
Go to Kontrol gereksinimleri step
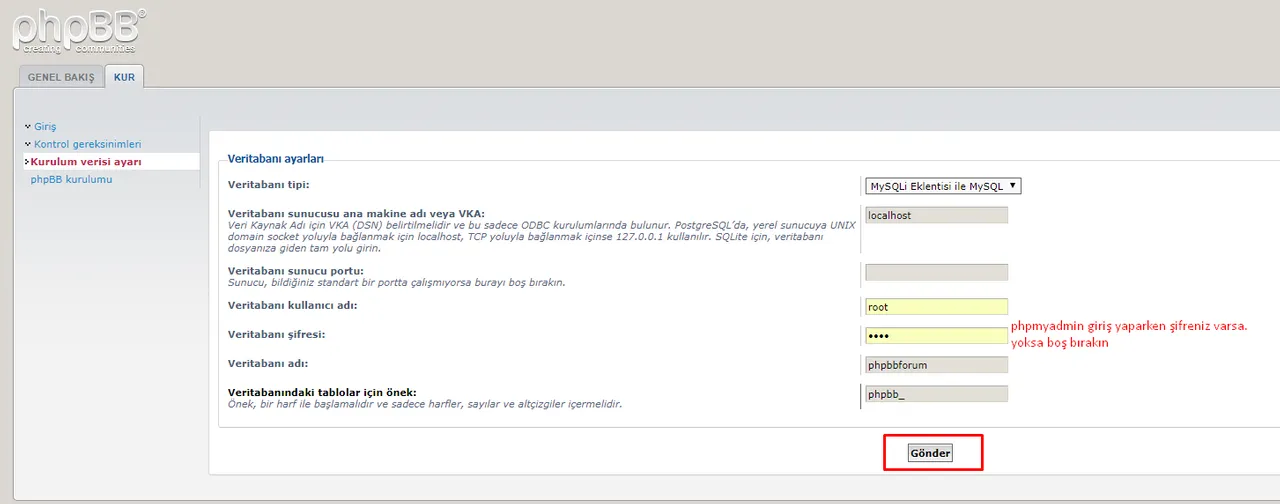[x=87, y=144]
